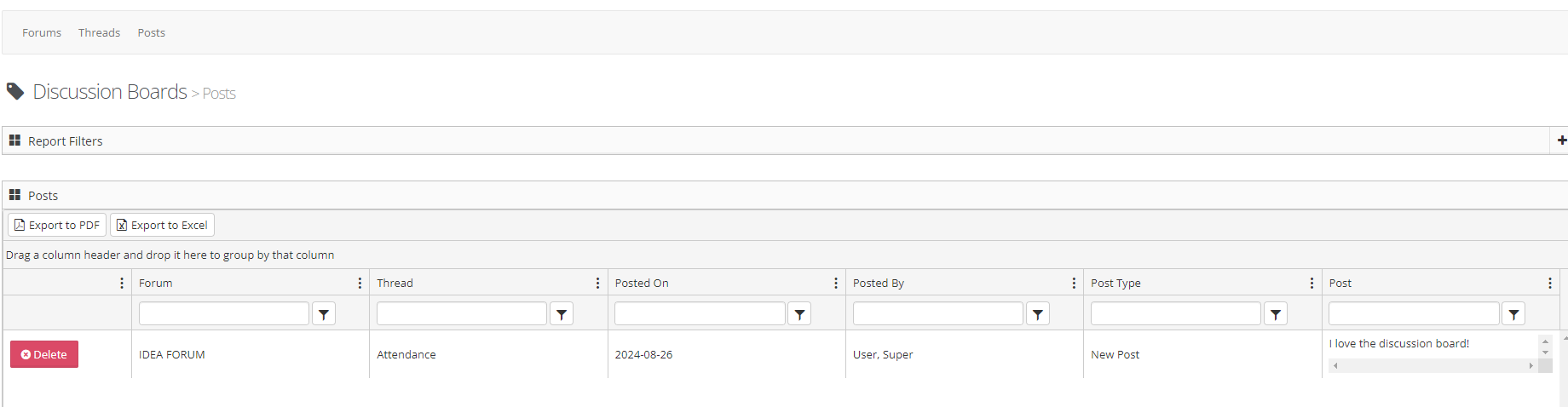Export the posts to PDF
This screenshot has width=1568, height=407.
(x=57, y=226)
